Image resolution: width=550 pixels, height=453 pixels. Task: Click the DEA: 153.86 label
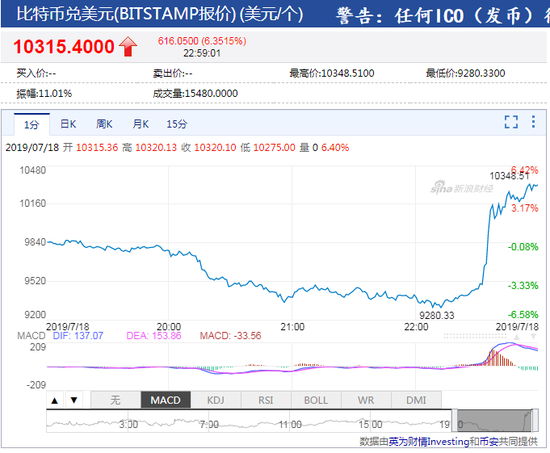[154, 336]
